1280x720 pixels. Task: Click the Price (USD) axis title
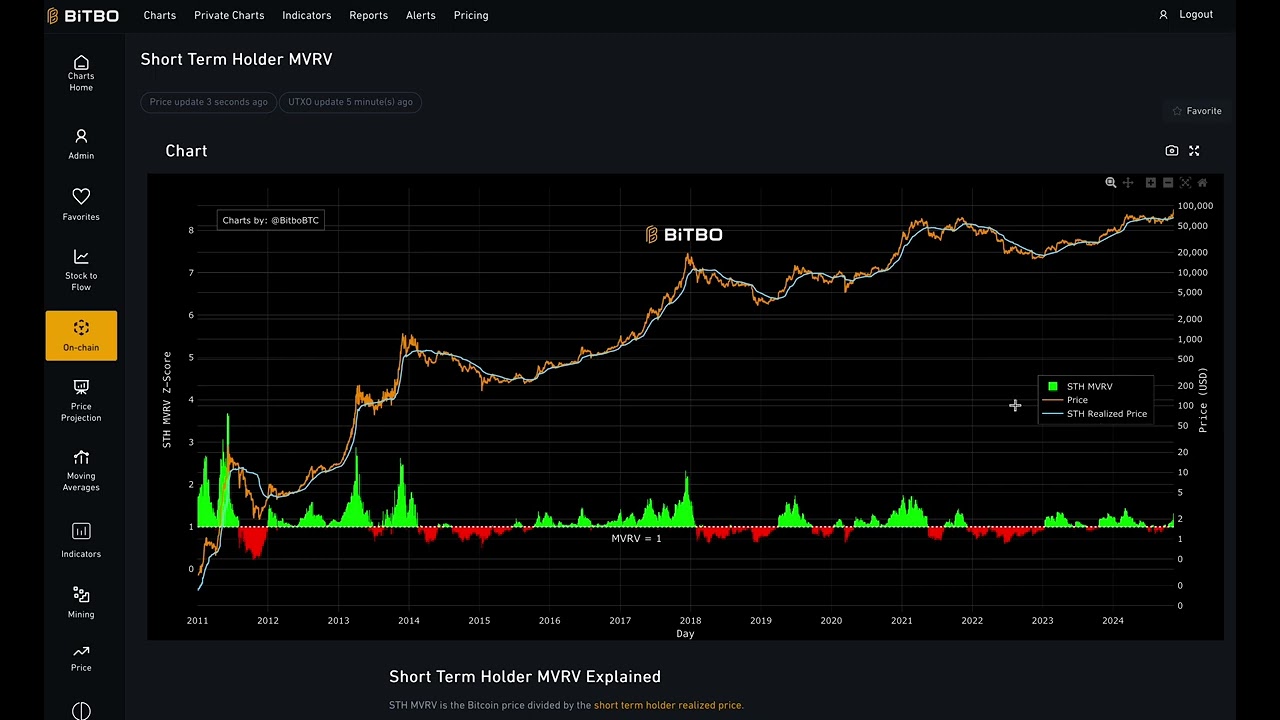(x=1203, y=400)
